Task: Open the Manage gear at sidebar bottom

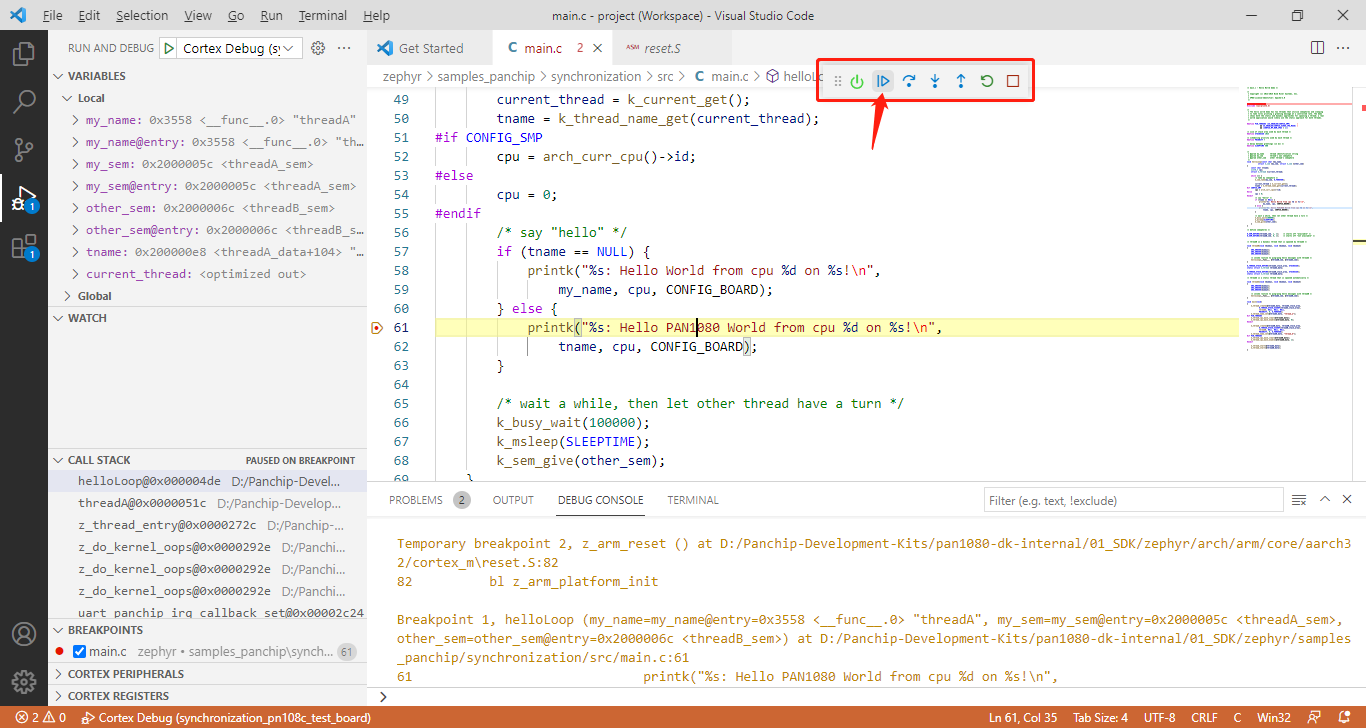Action: [24, 682]
